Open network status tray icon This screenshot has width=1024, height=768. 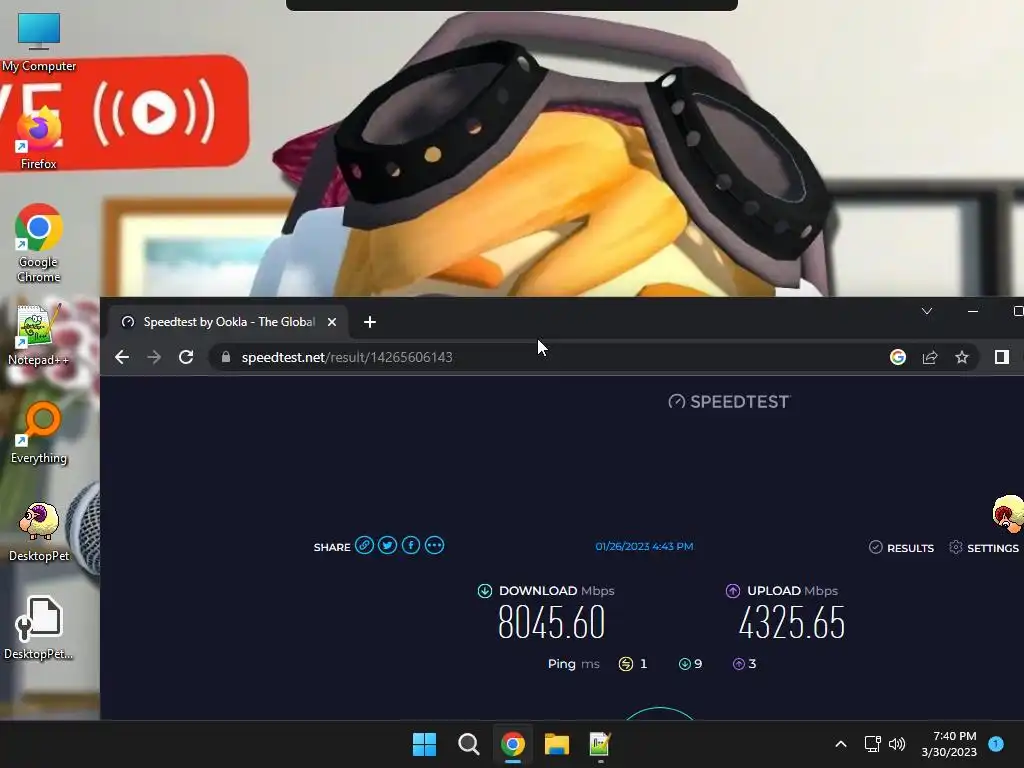pos(872,744)
